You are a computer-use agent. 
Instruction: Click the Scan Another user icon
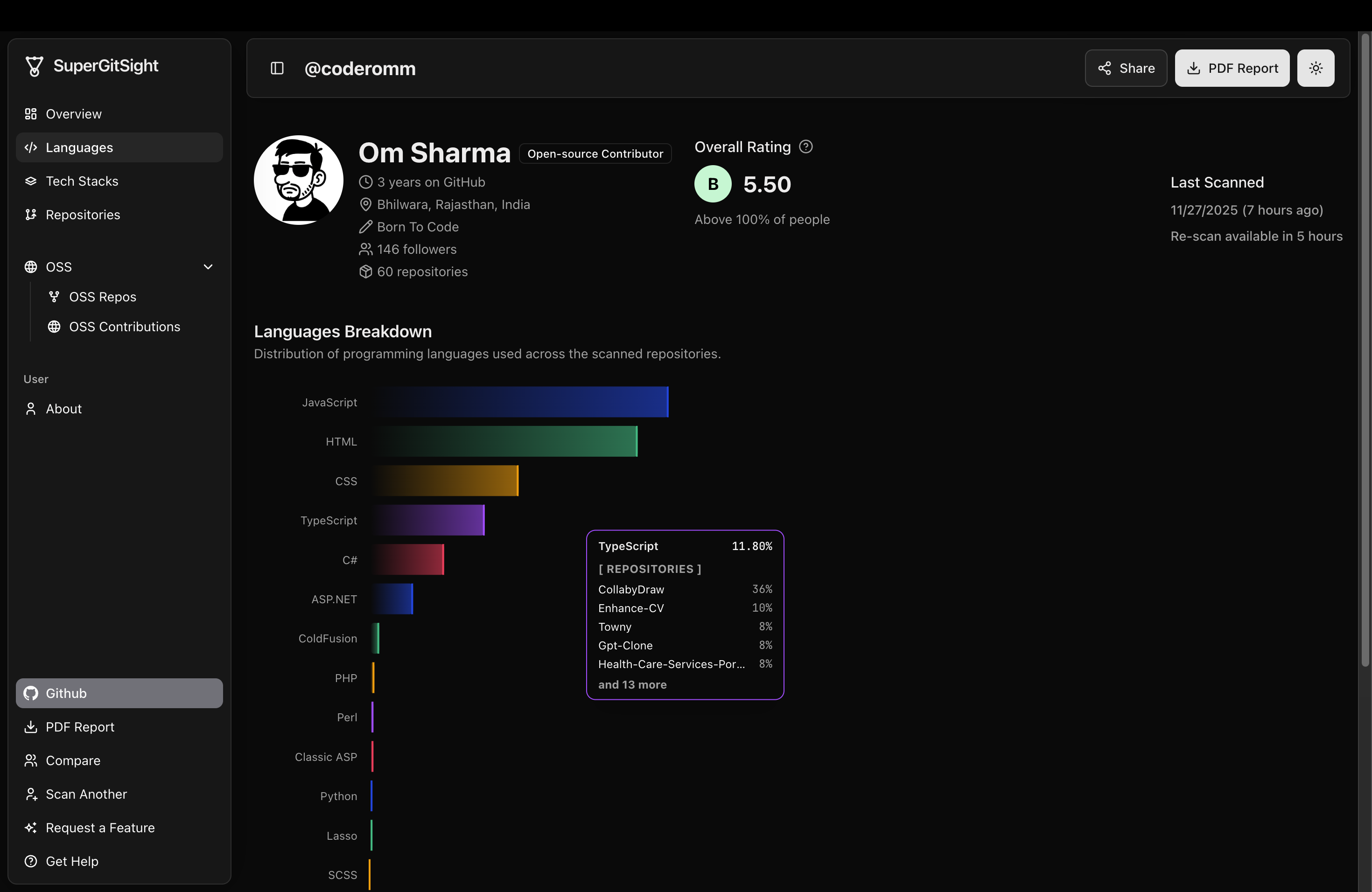coord(31,794)
